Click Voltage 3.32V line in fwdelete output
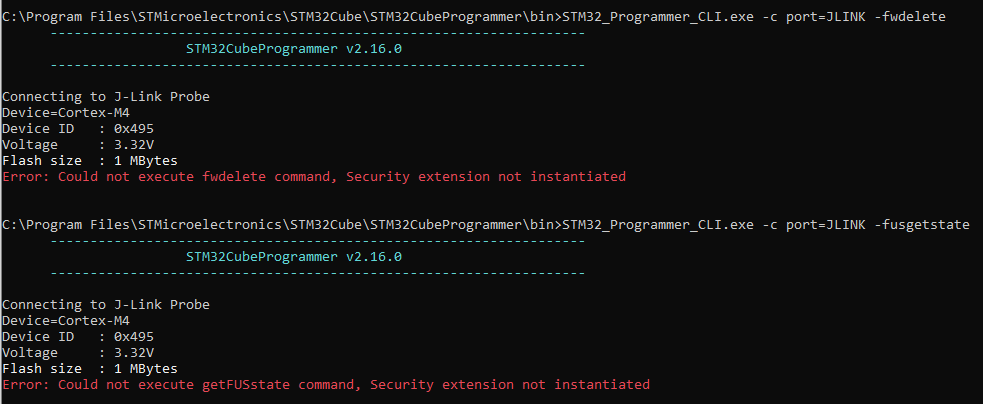Image resolution: width=983 pixels, height=404 pixels. (77, 145)
